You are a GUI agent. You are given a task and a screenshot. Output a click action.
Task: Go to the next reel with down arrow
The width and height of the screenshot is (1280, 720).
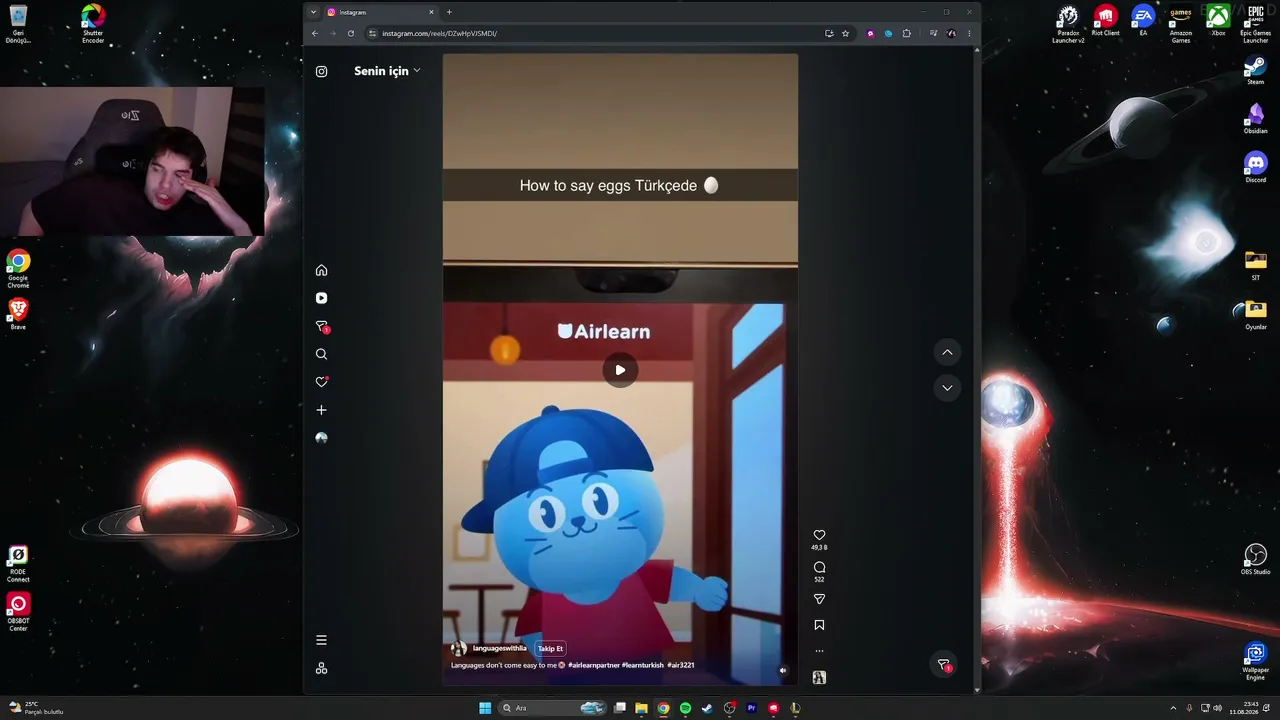pos(947,388)
